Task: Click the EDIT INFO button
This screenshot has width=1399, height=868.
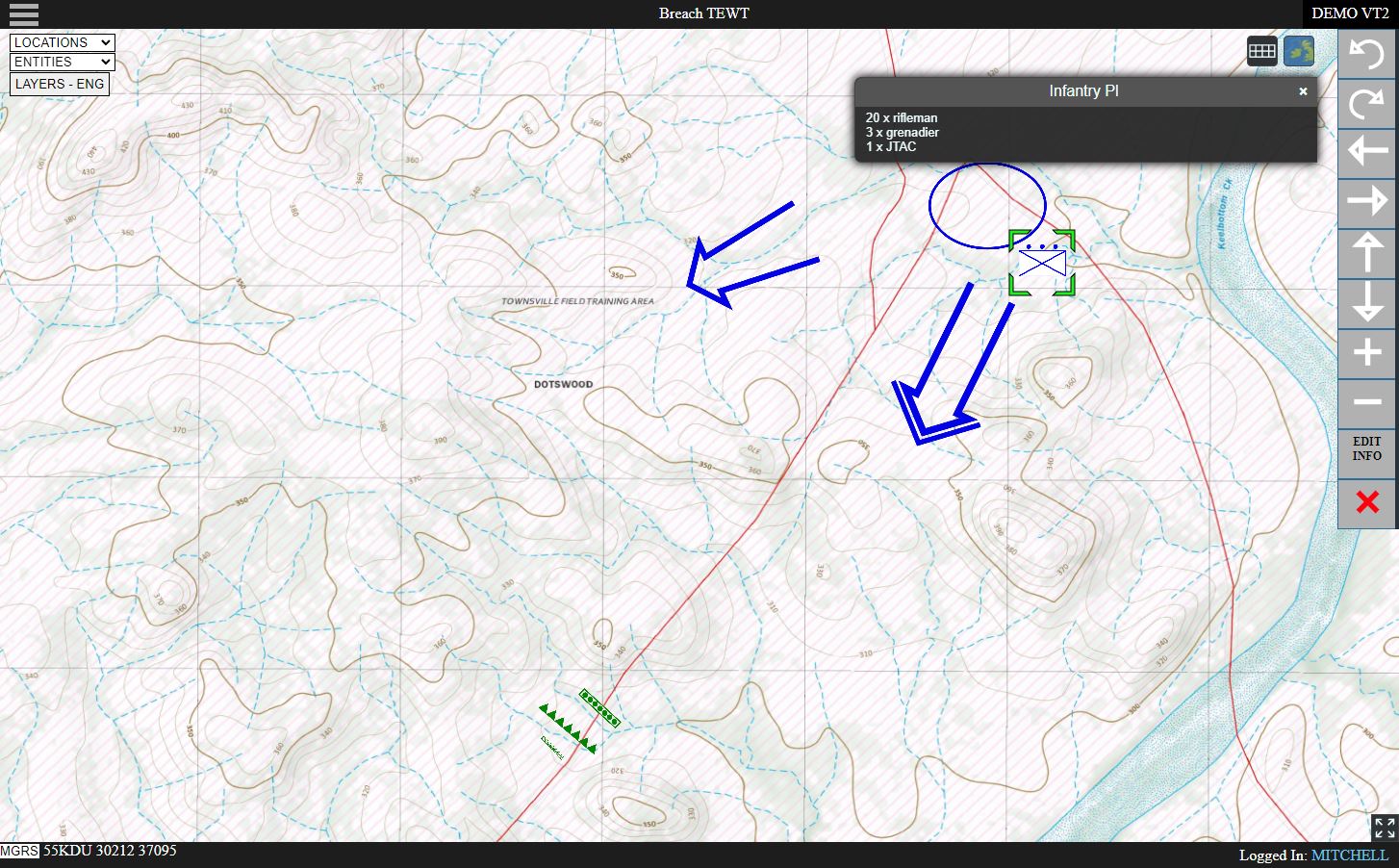Action: point(1366,449)
